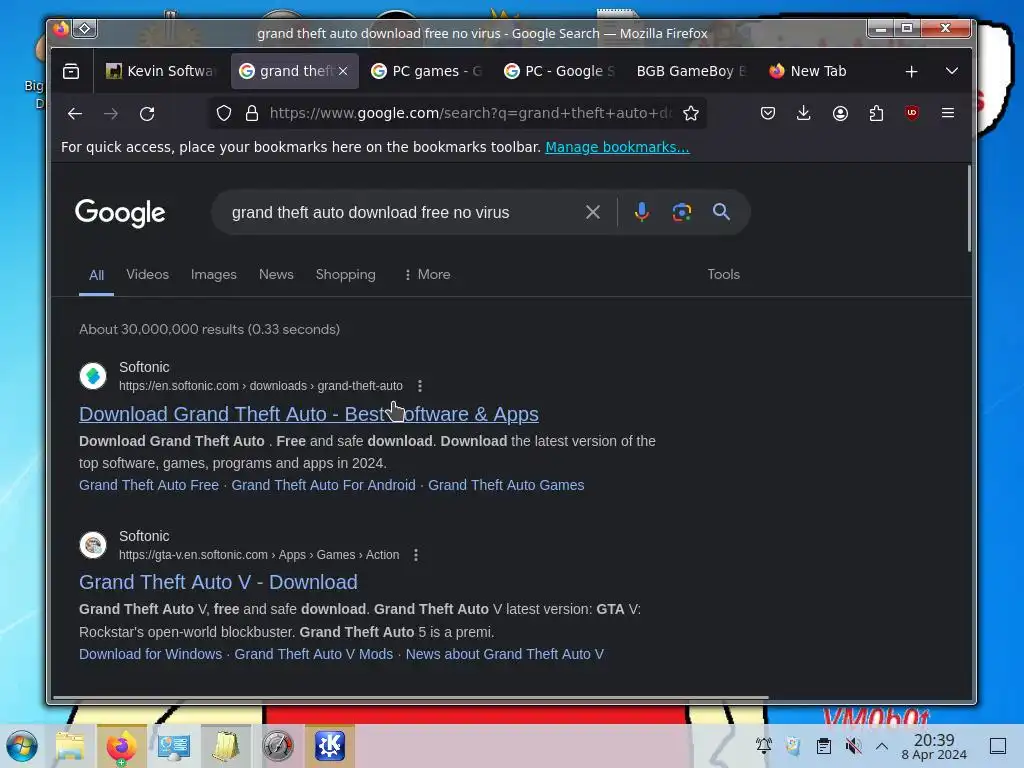Switch to PC games Google tab

(426, 71)
